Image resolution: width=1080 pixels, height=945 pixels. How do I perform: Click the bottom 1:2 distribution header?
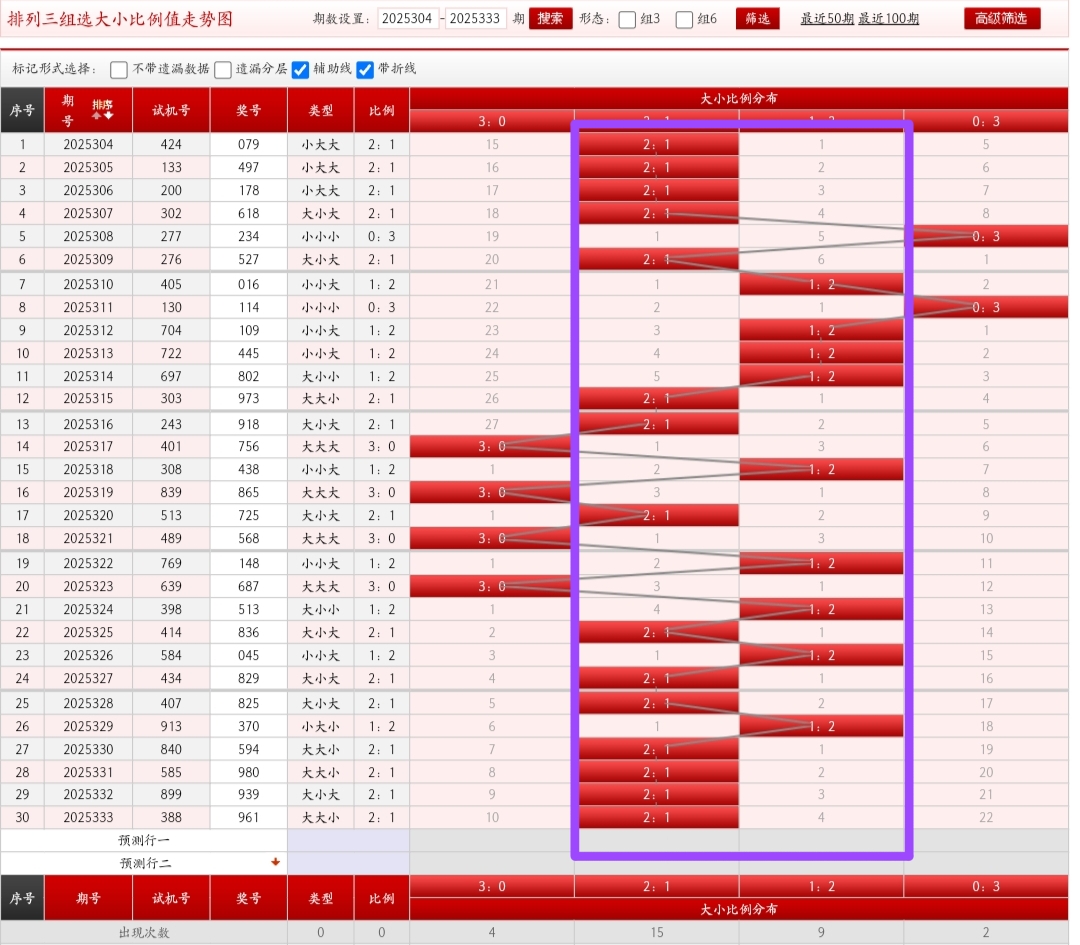821,886
